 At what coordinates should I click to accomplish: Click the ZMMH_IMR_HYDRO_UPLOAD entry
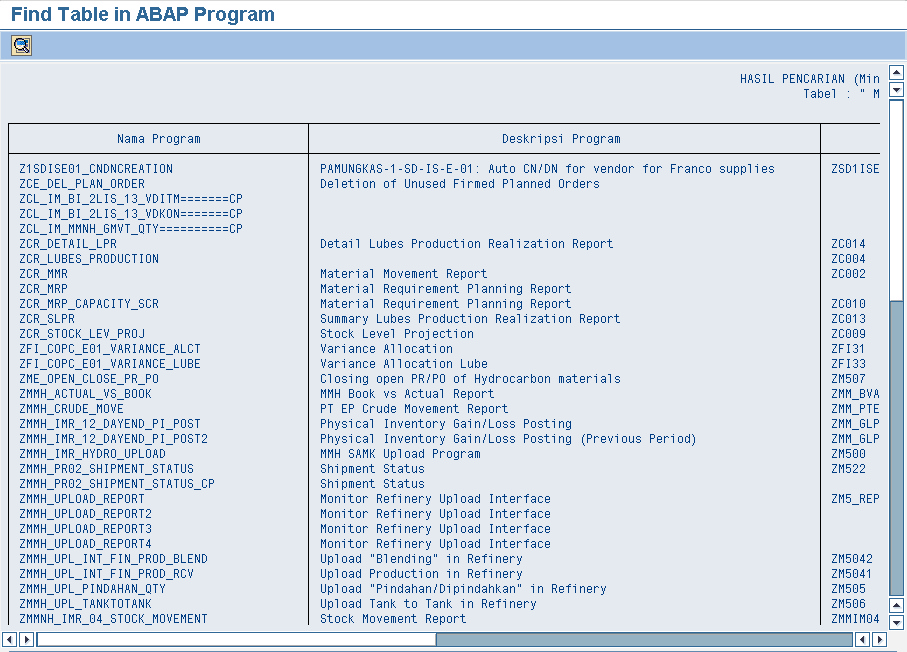[92, 454]
